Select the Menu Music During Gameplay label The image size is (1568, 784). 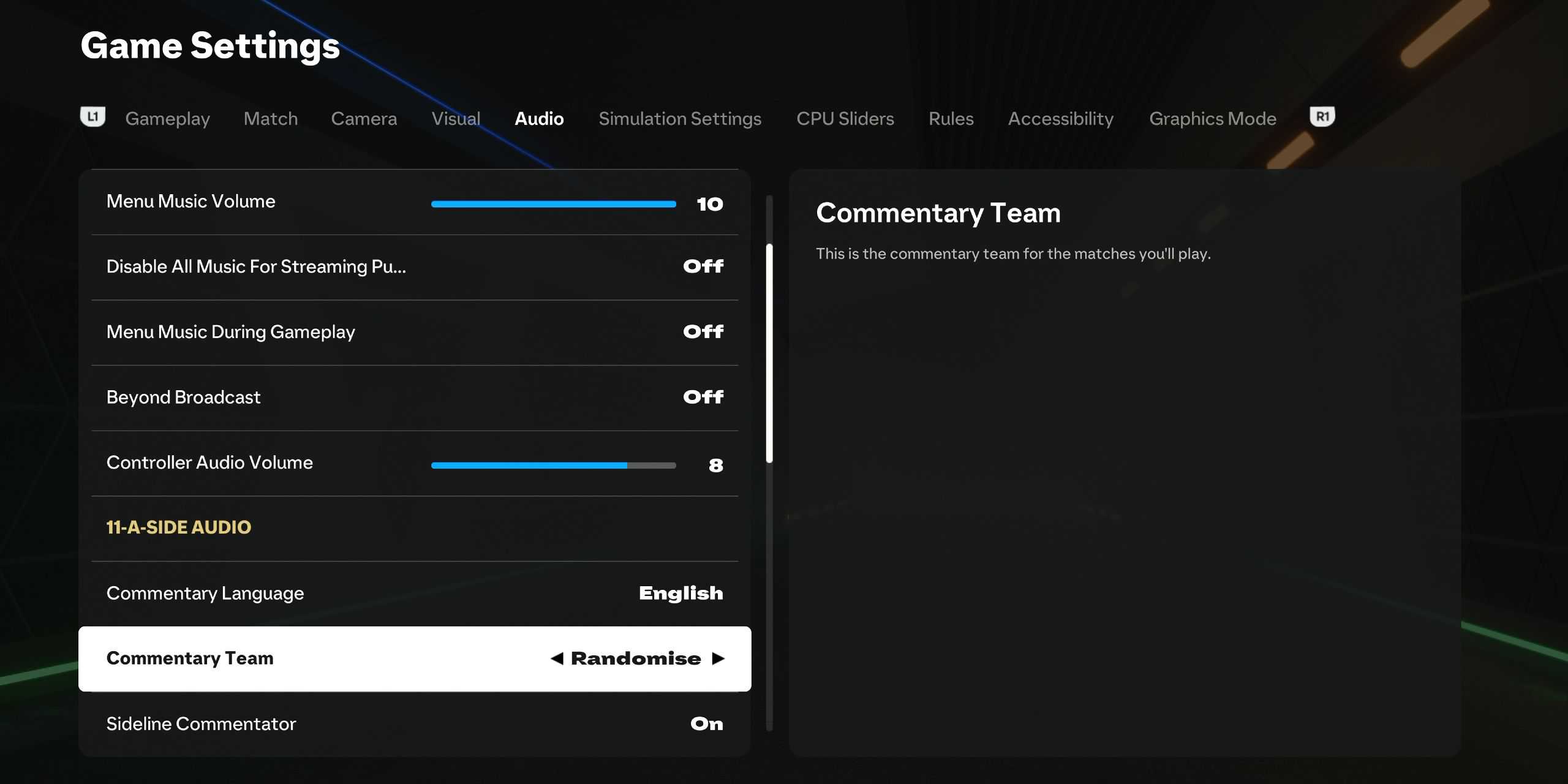point(230,332)
